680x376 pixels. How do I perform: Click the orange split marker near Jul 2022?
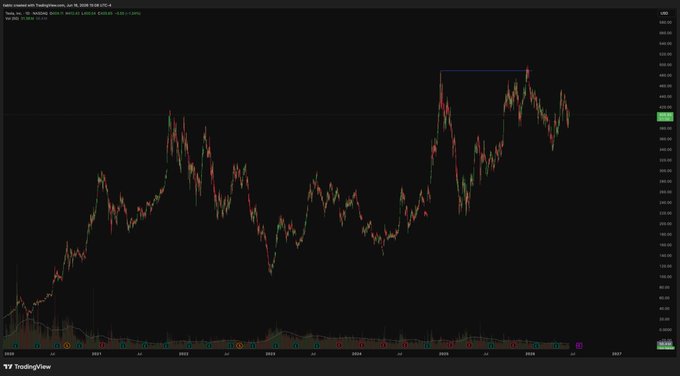click(x=239, y=346)
